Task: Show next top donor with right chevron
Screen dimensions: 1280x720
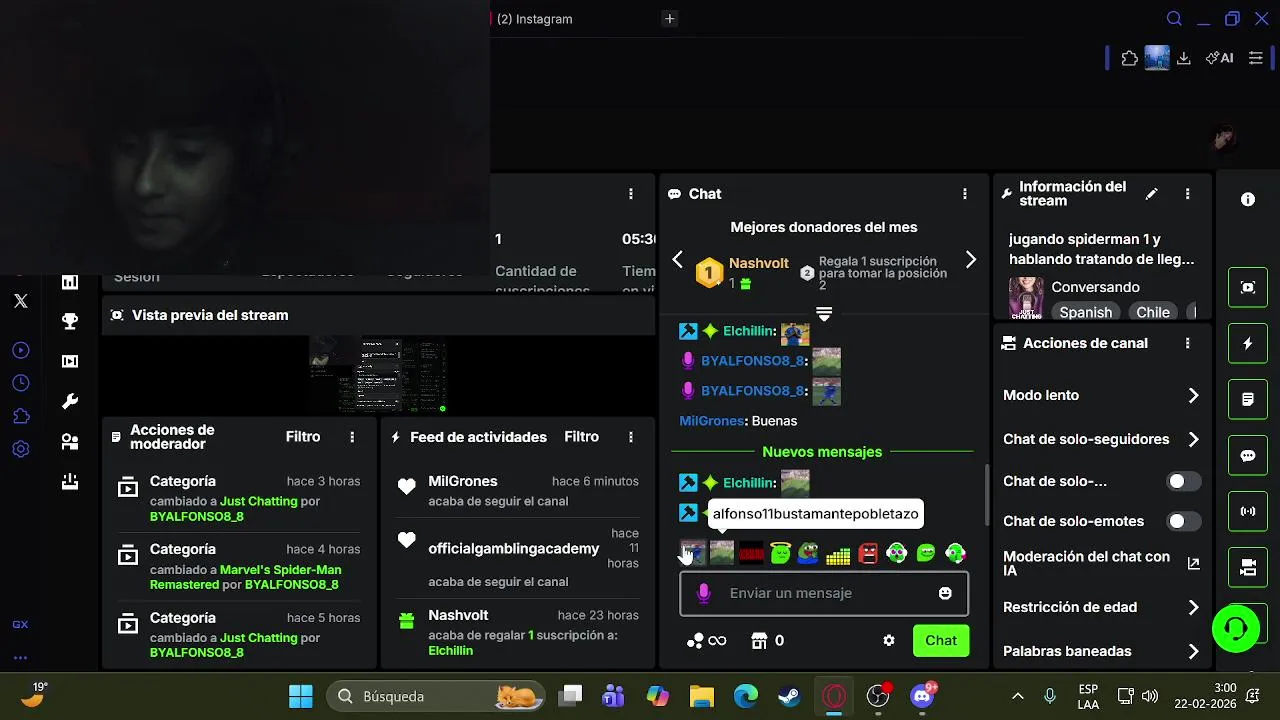Action: click(x=970, y=260)
